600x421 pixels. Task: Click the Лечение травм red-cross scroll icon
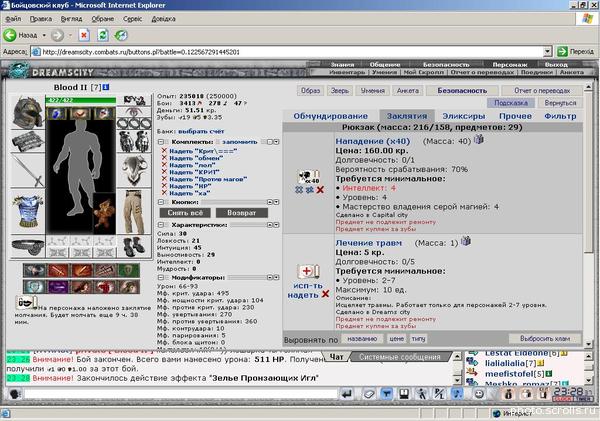coord(308,272)
